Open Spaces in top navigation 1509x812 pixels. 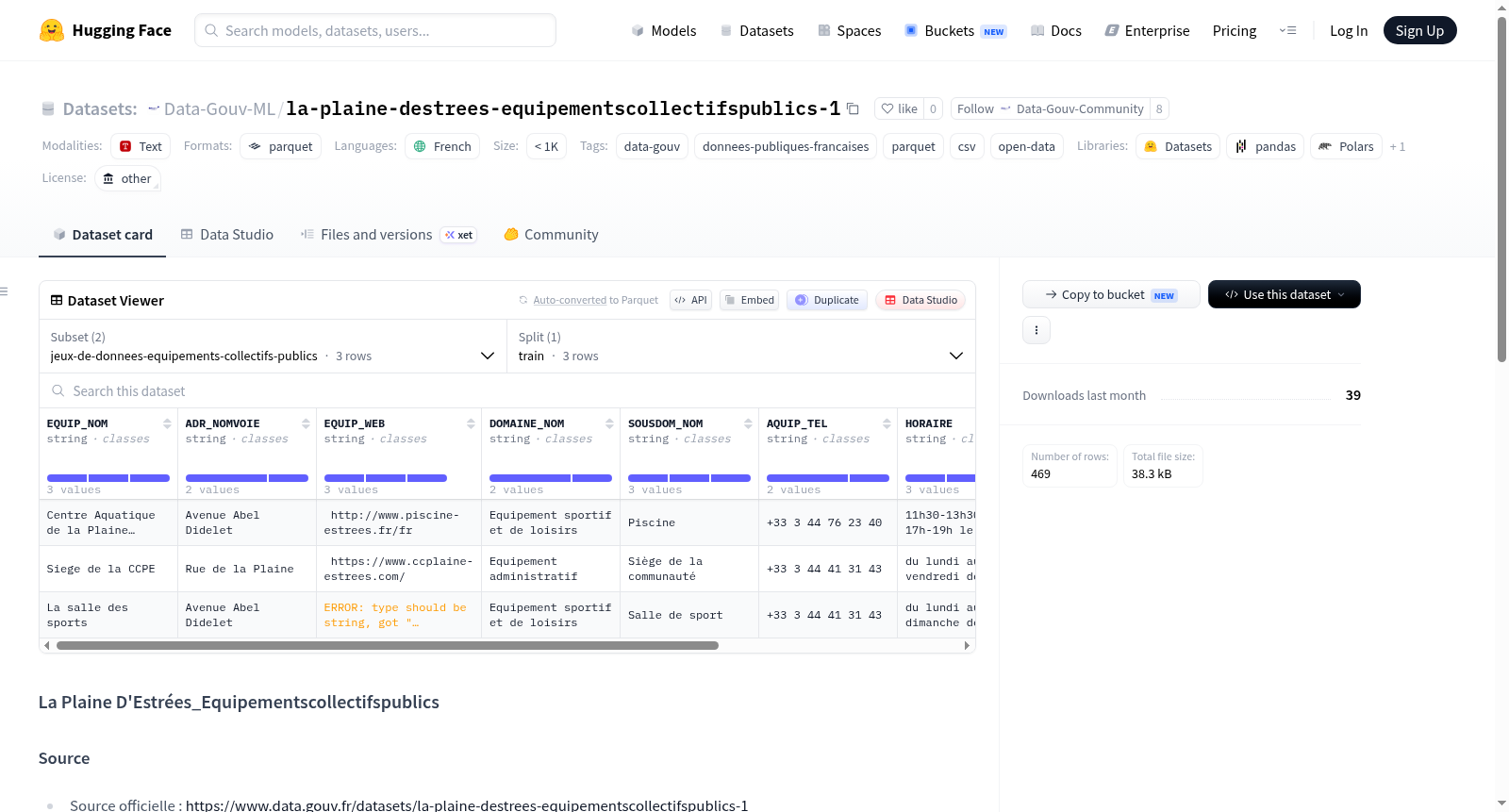pyautogui.click(x=849, y=30)
